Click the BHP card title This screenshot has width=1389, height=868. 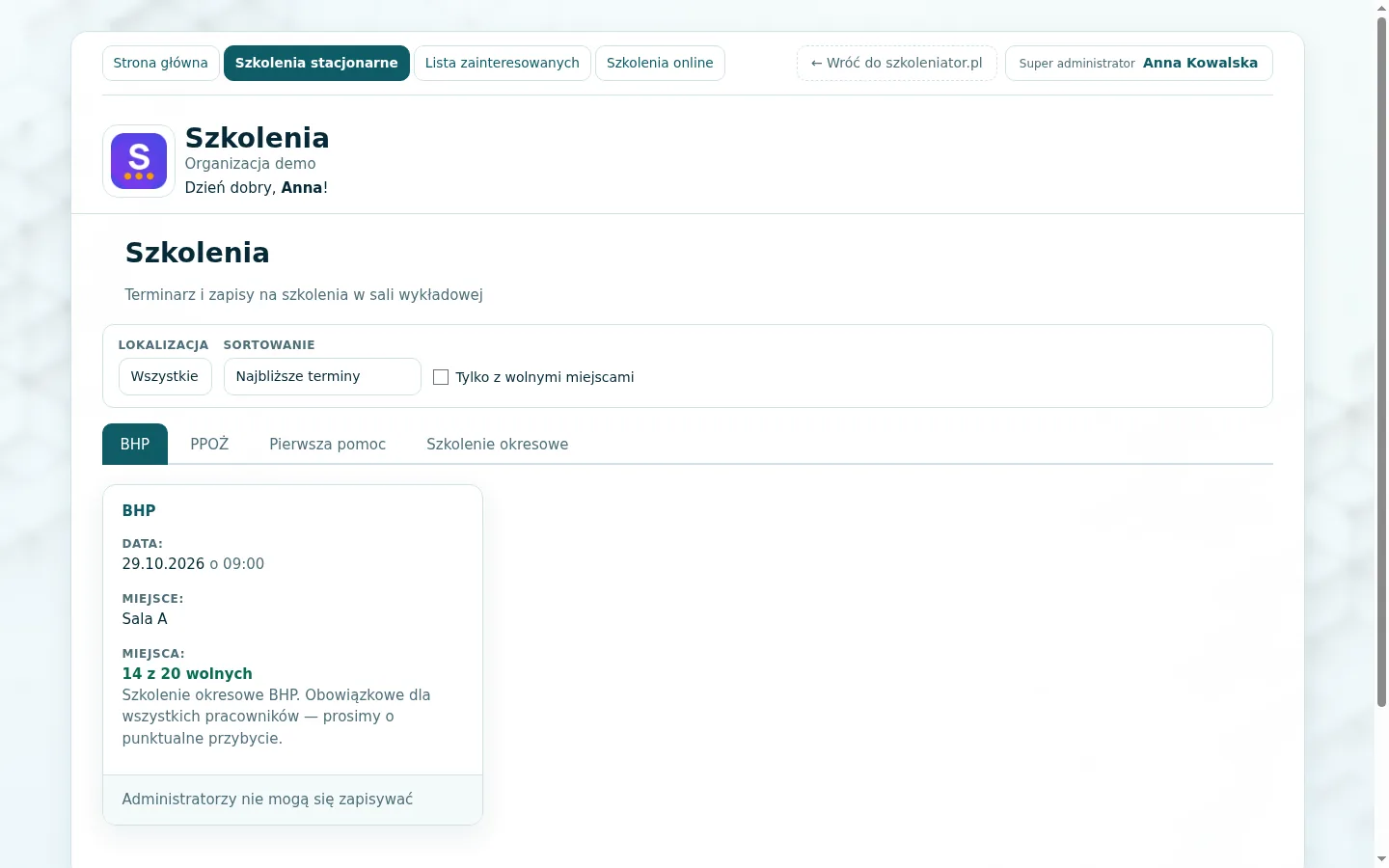[139, 511]
